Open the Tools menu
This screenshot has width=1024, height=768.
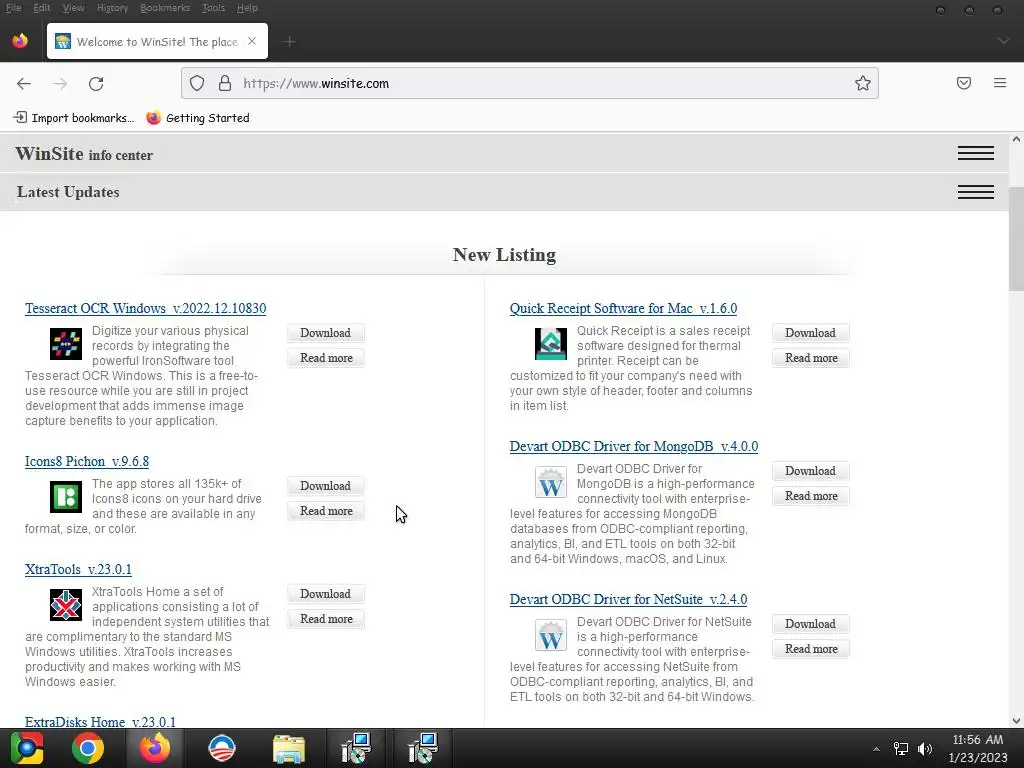click(214, 8)
